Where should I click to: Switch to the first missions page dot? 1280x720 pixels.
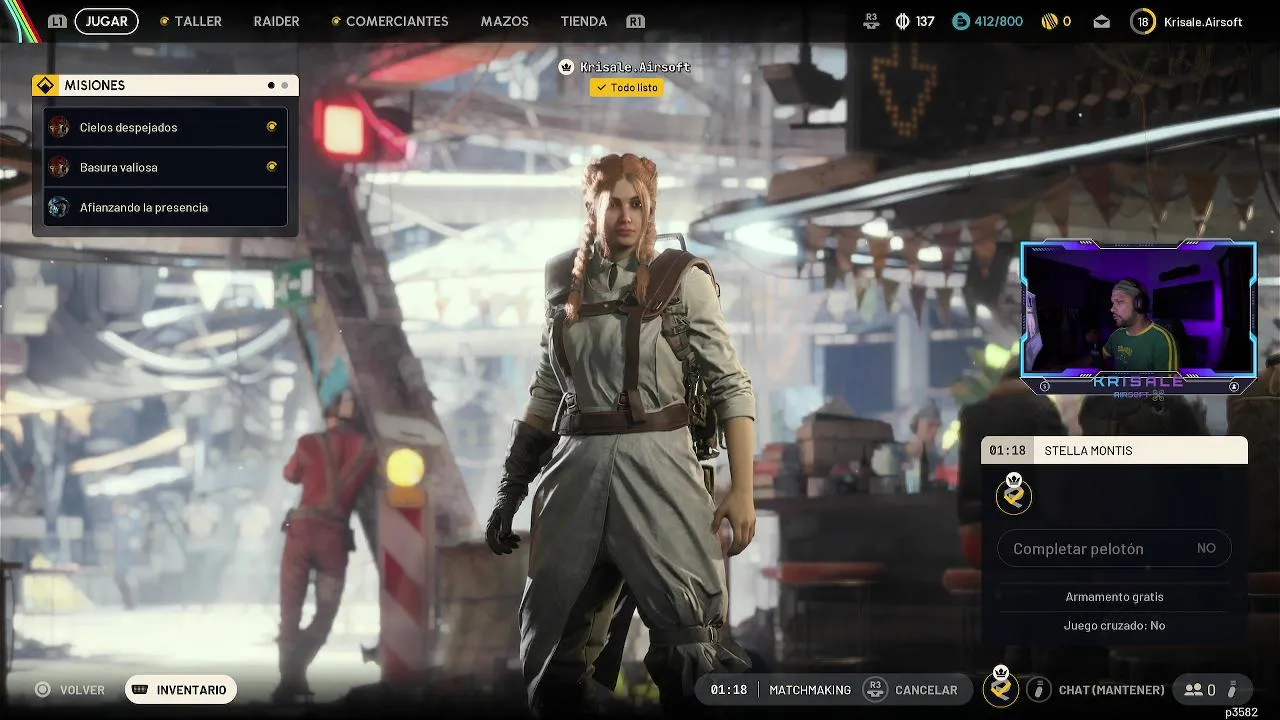[x=271, y=86]
